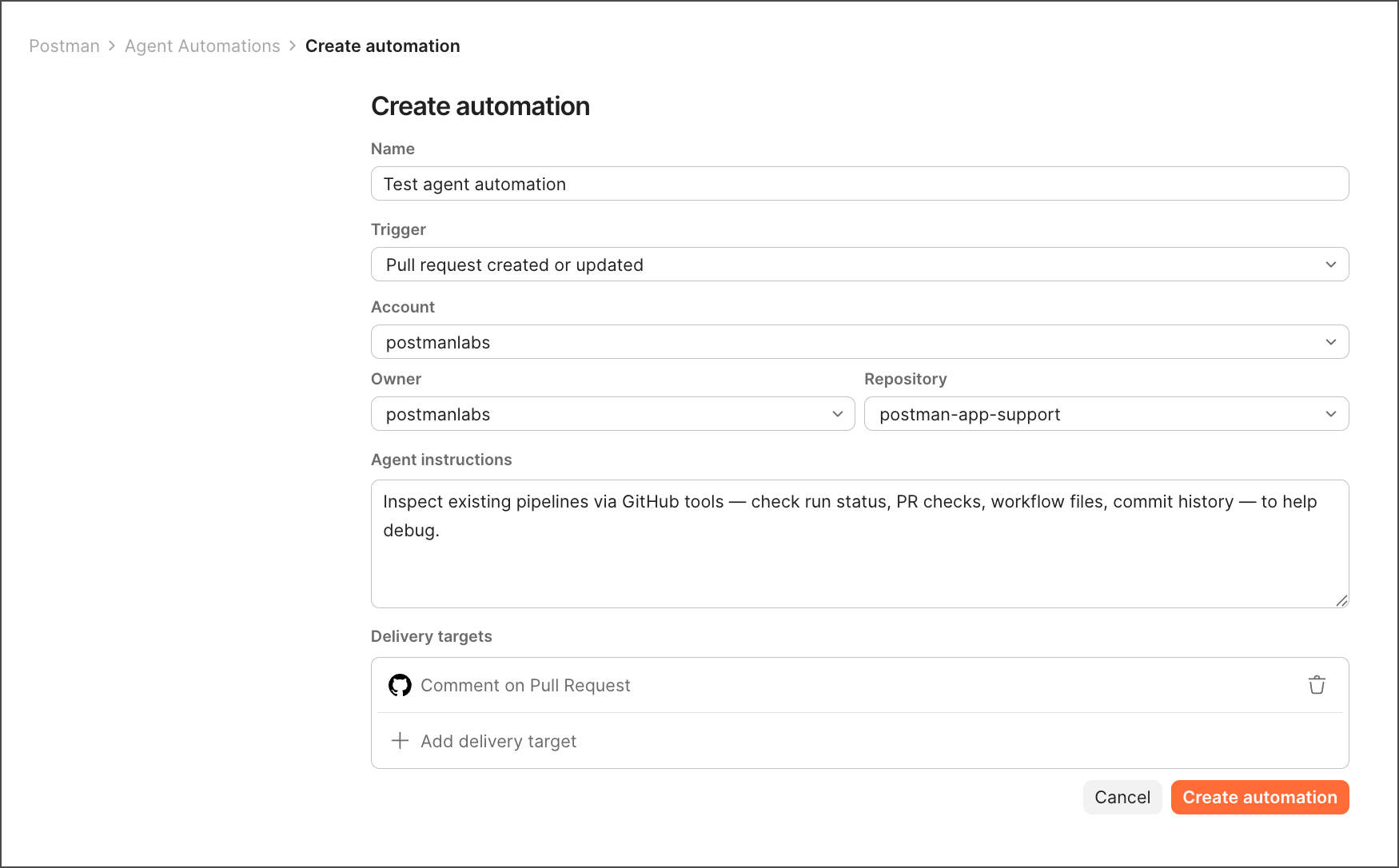The width and height of the screenshot is (1399, 868).
Task: Select the Comment on Pull Request row
Action: click(859, 685)
